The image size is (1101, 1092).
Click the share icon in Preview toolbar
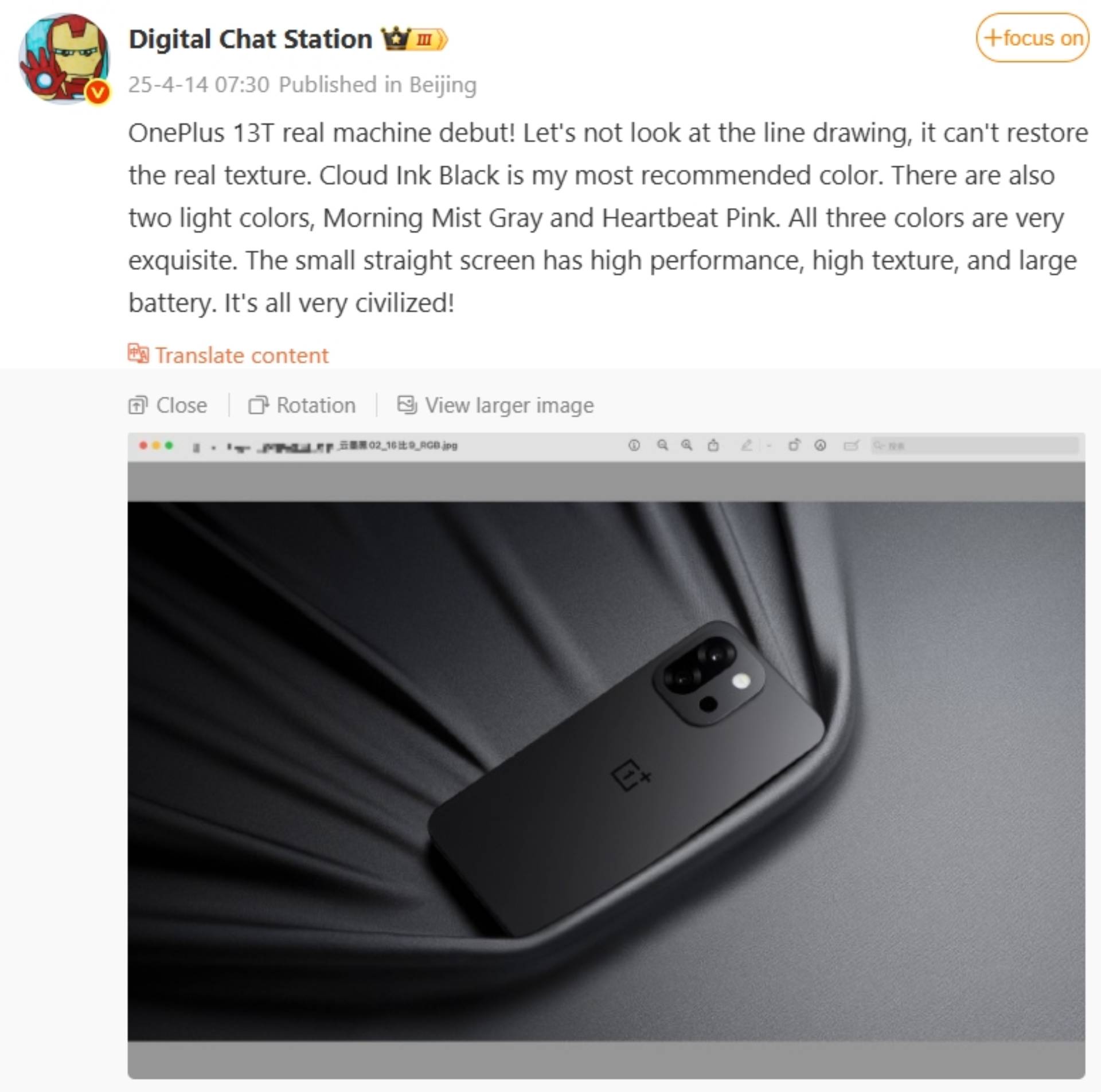713,445
